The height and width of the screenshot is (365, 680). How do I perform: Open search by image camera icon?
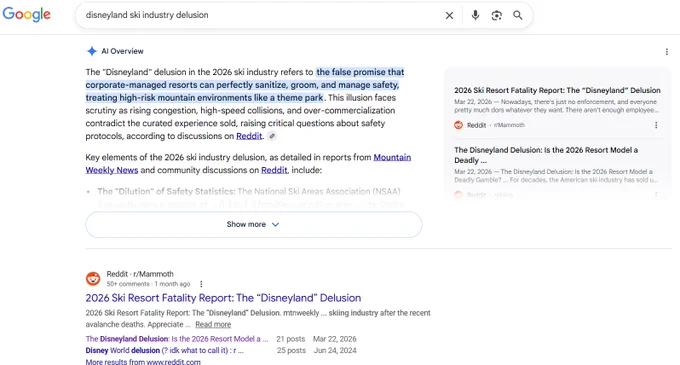click(x=497, y=16)
